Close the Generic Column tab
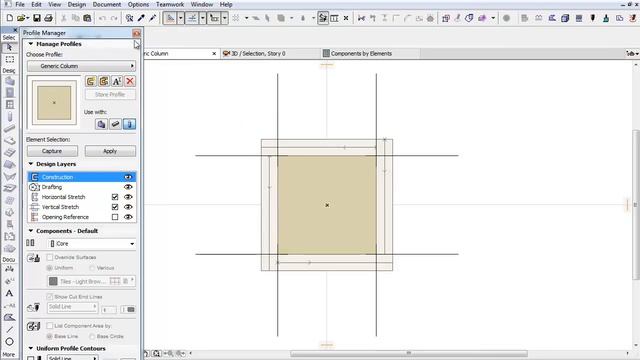The width and height of the screenshot is (640, 360). tap(214, 53)
